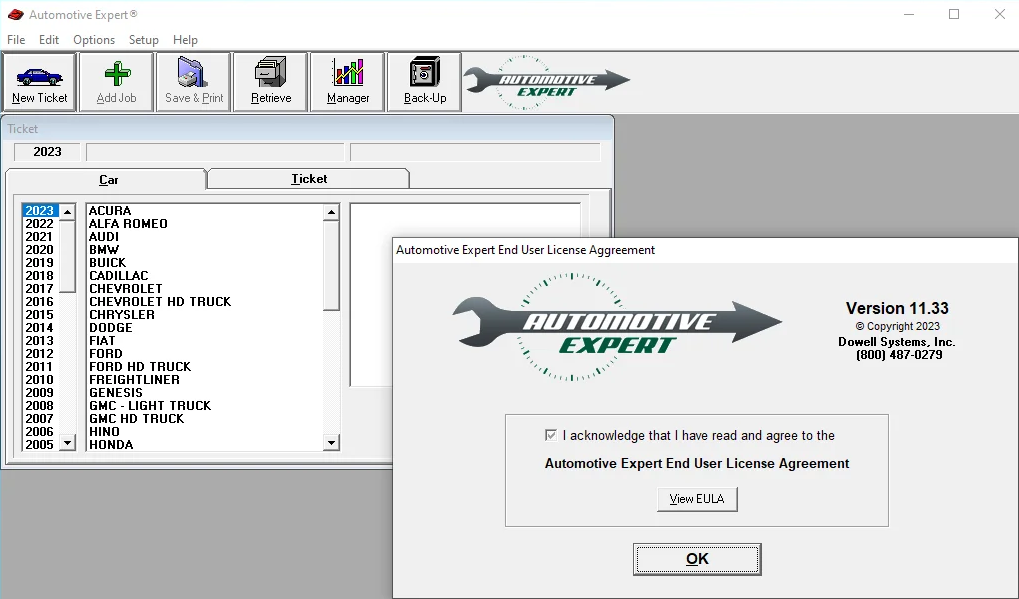This screenshot has width=1019, height=599.
Task: Click the Save & Print toolbar icon
Action: 193,72
